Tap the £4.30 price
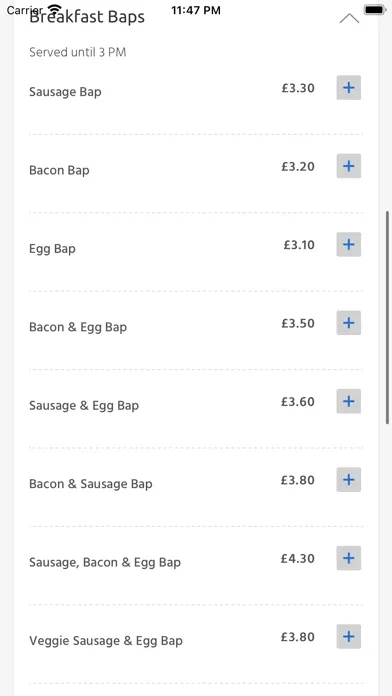 click(297, 558)
